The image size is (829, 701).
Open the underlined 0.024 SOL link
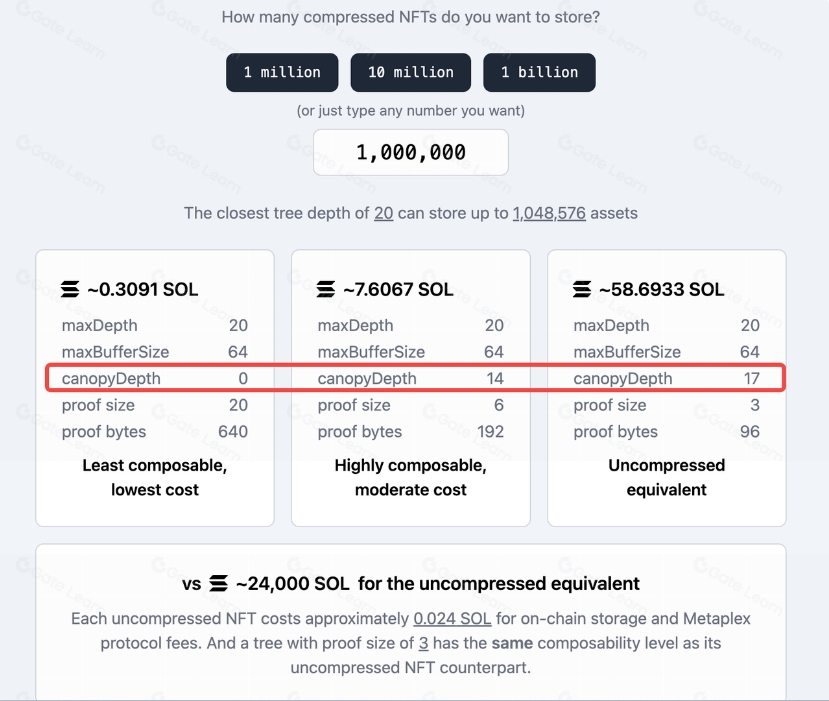[x=453, y=619]
